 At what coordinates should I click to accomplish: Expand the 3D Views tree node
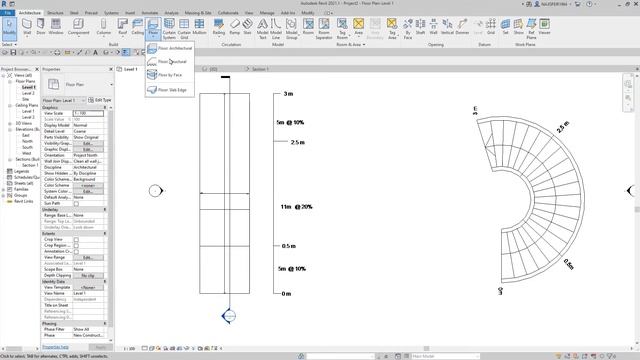click(10, 123)
